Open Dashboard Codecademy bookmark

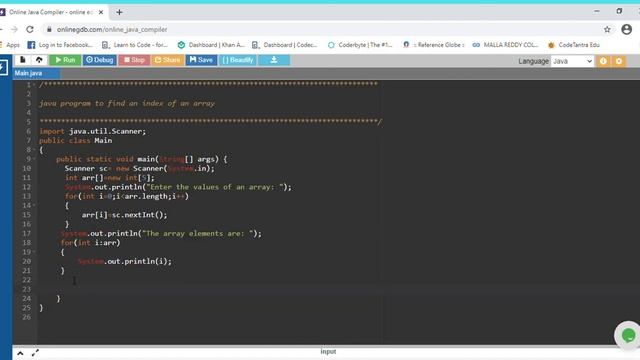pos(284,45)
